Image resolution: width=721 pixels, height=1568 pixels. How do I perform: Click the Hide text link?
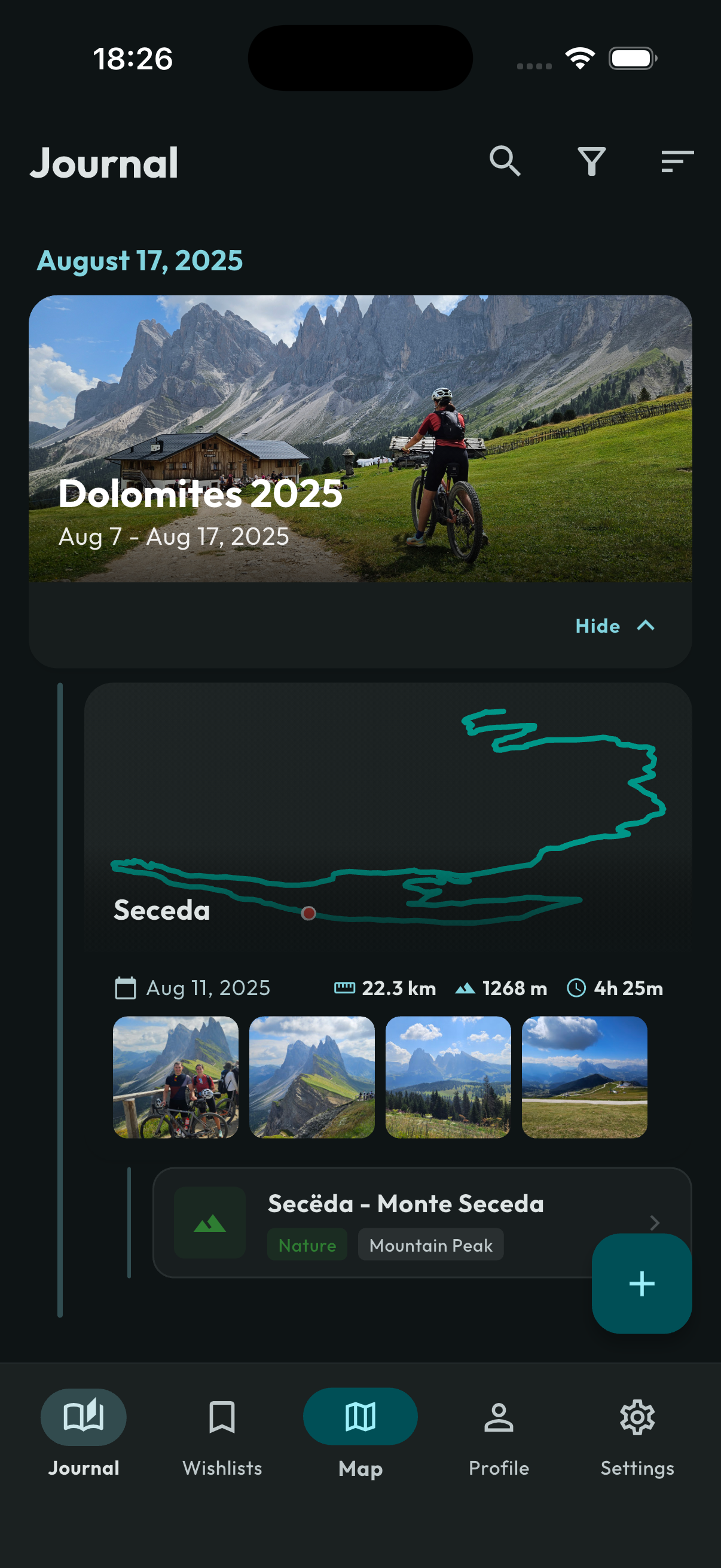click(597, 626)
